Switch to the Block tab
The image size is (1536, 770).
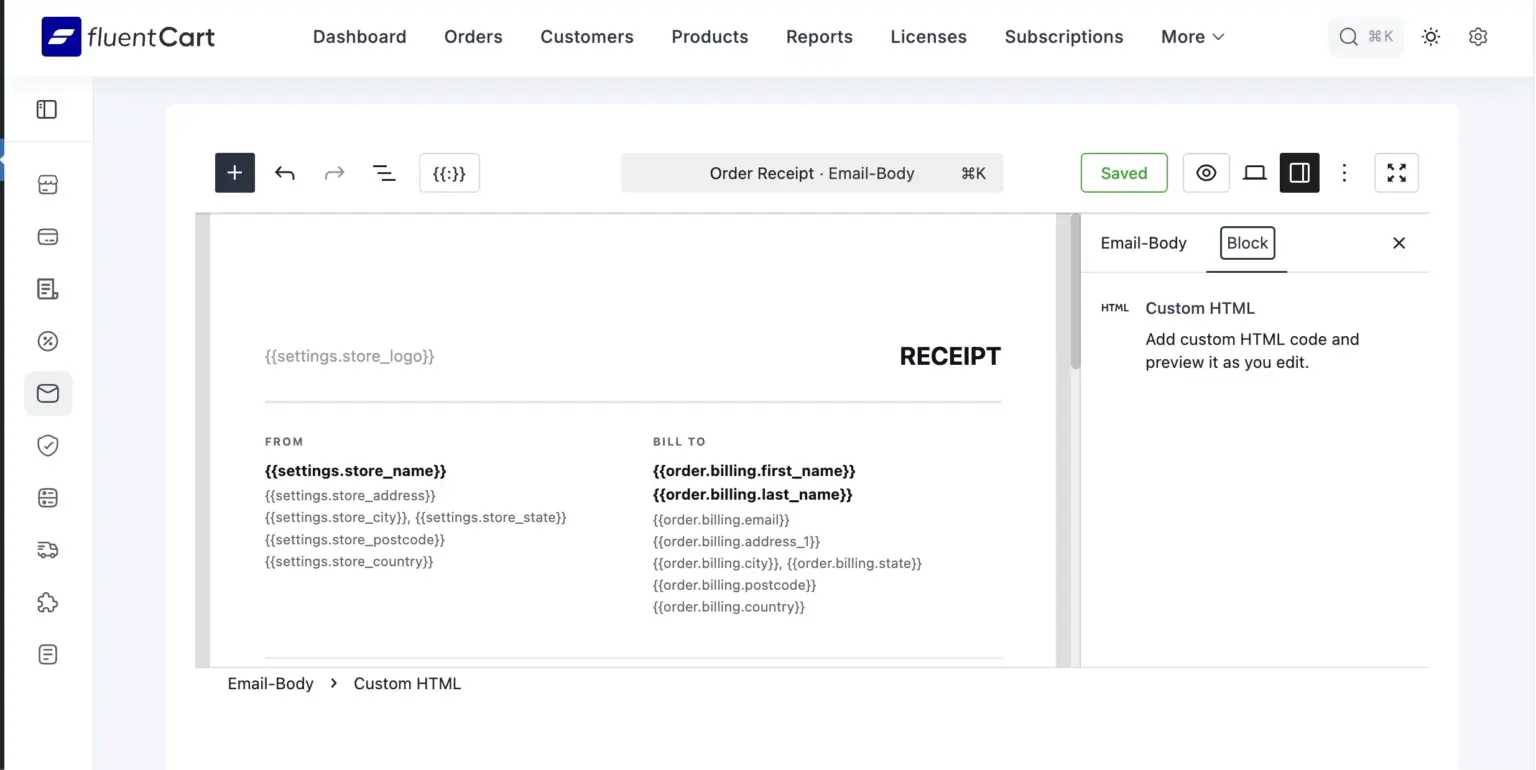click(x=1246, y=243)
